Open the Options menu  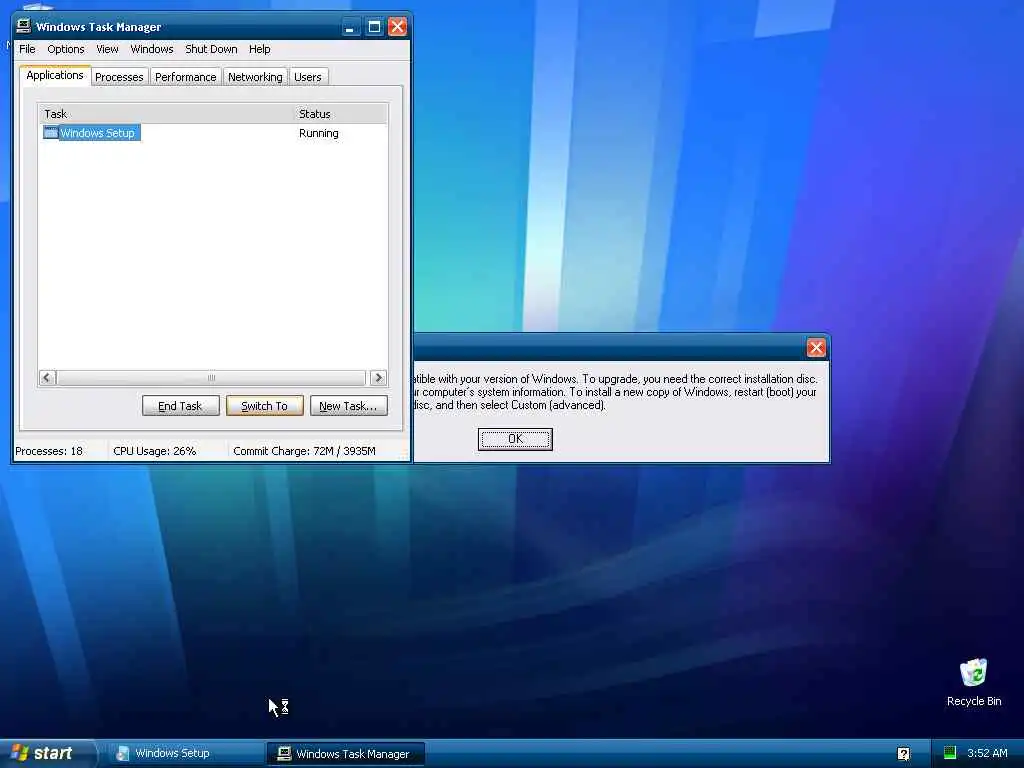tap(65, 49)
